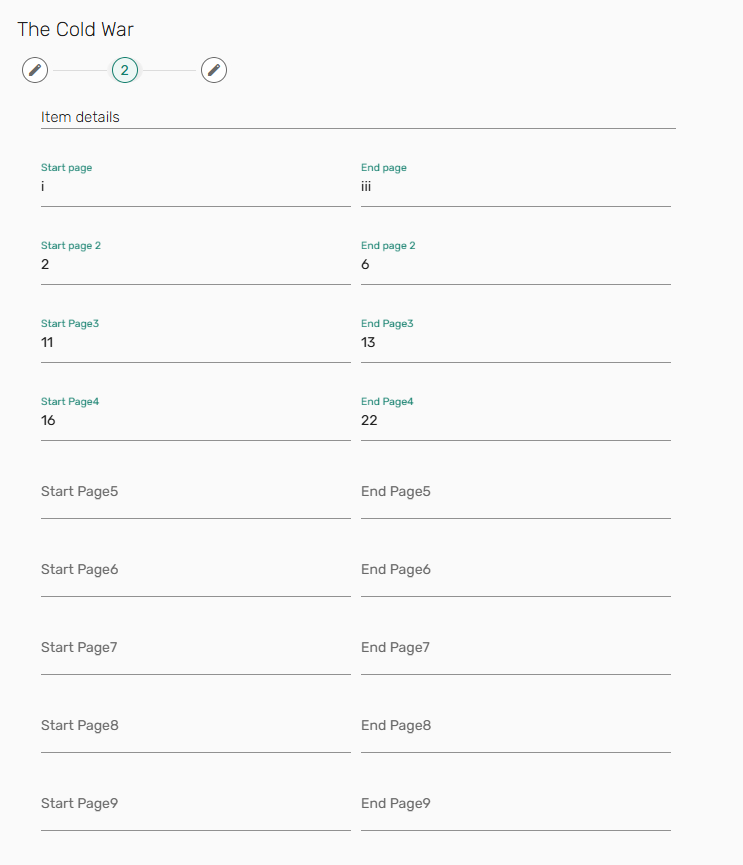Click the Start page field containing i
This screenshot has height=865, width=743.
195,187
